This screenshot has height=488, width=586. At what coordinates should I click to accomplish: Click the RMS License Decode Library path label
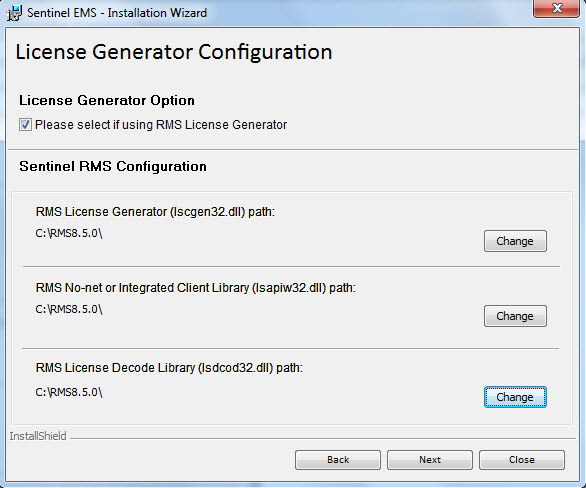(x=169, y=368)
